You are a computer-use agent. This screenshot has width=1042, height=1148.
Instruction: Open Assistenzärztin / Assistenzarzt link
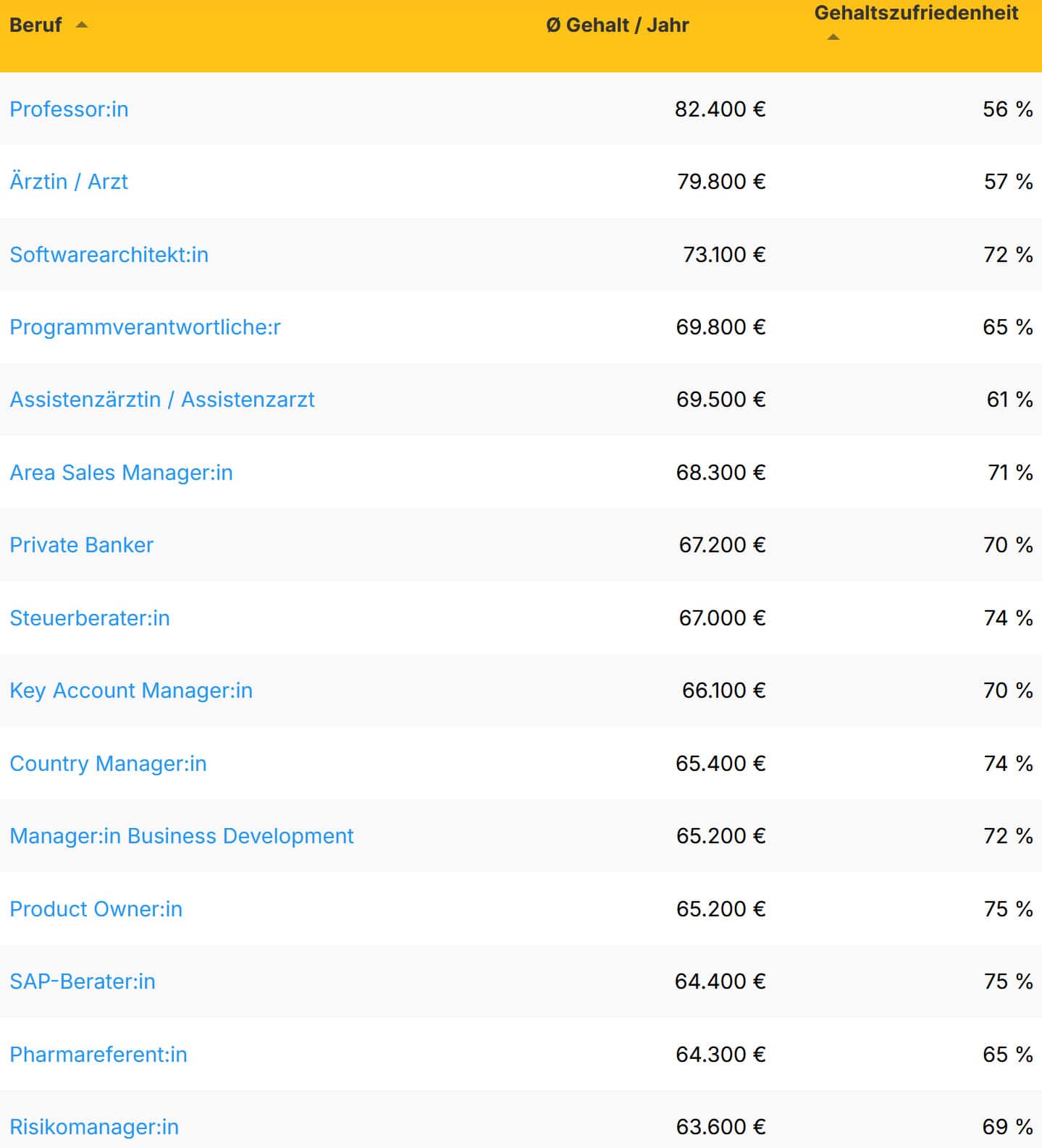click(162, 400)
